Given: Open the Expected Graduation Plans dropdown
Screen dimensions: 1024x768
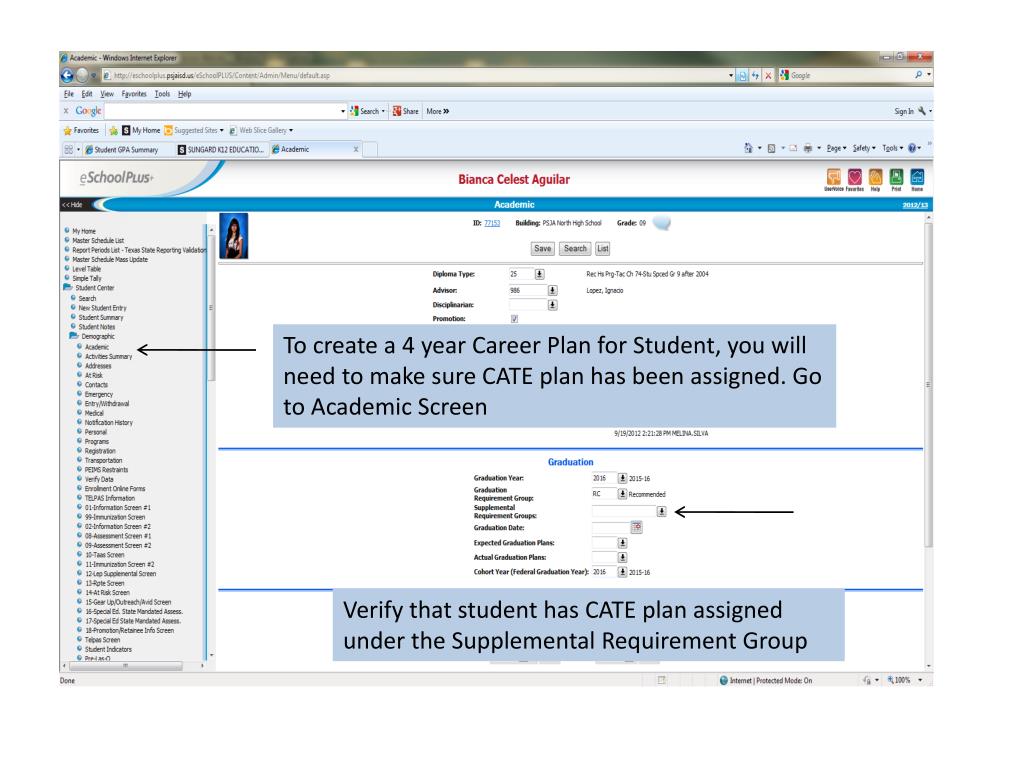Looking at the screenshot, I should [x=622, y=543].
